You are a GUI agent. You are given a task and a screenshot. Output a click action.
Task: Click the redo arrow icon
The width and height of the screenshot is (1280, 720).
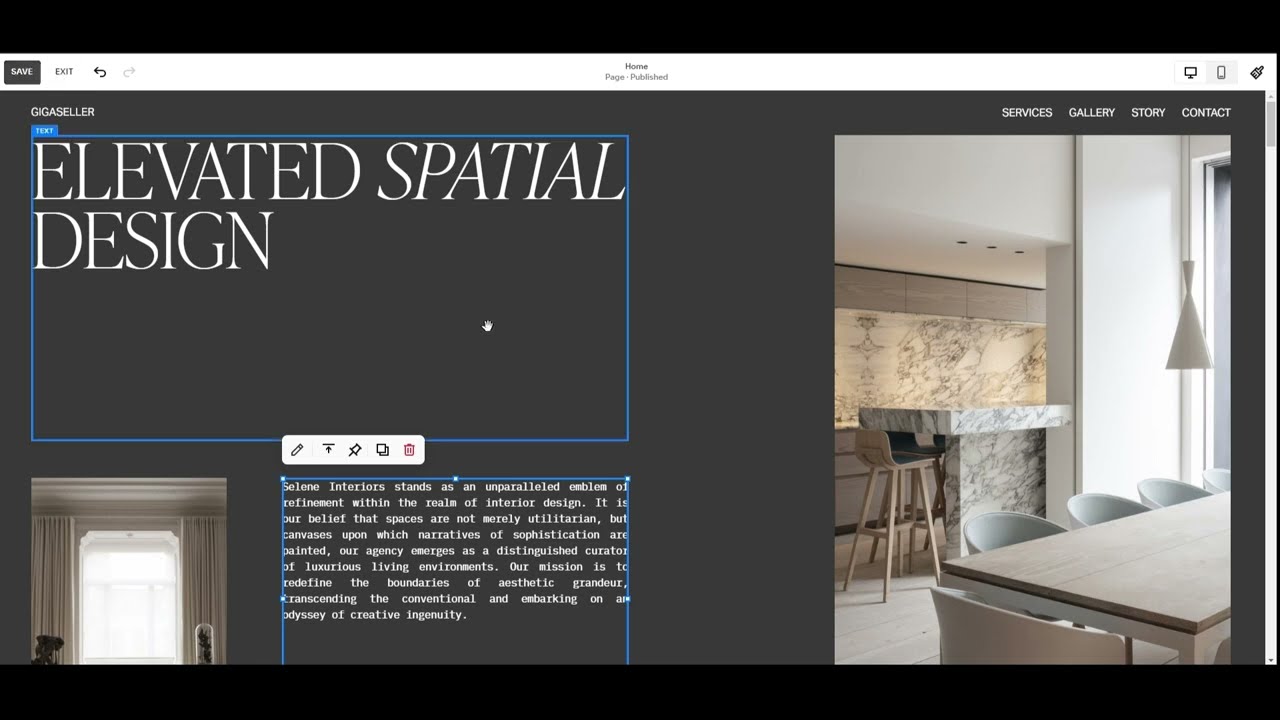pyautogui.click(x=129, y=72)
